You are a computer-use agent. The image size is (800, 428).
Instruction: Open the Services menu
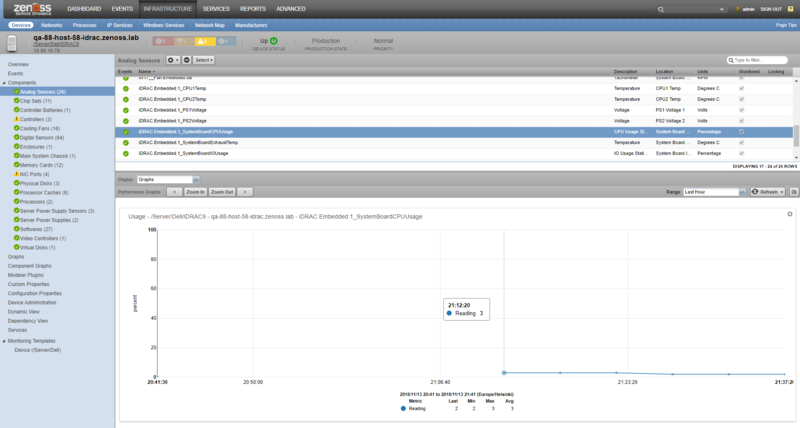click(x=216, y=9)
